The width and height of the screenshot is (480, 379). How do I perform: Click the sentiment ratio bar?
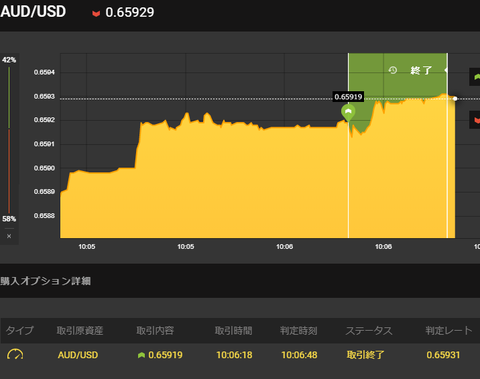click(x=9, y=140)
